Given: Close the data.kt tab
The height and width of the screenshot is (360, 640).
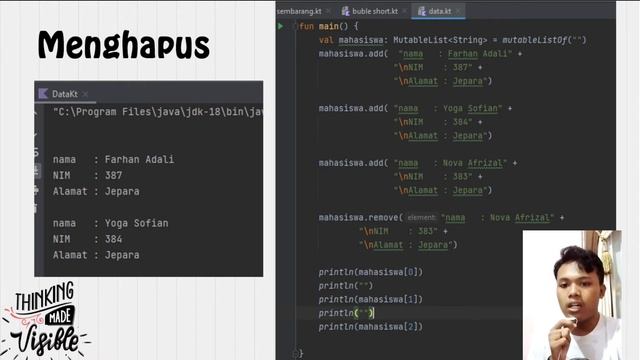Looking at the screenshot, I should [458, 11].
